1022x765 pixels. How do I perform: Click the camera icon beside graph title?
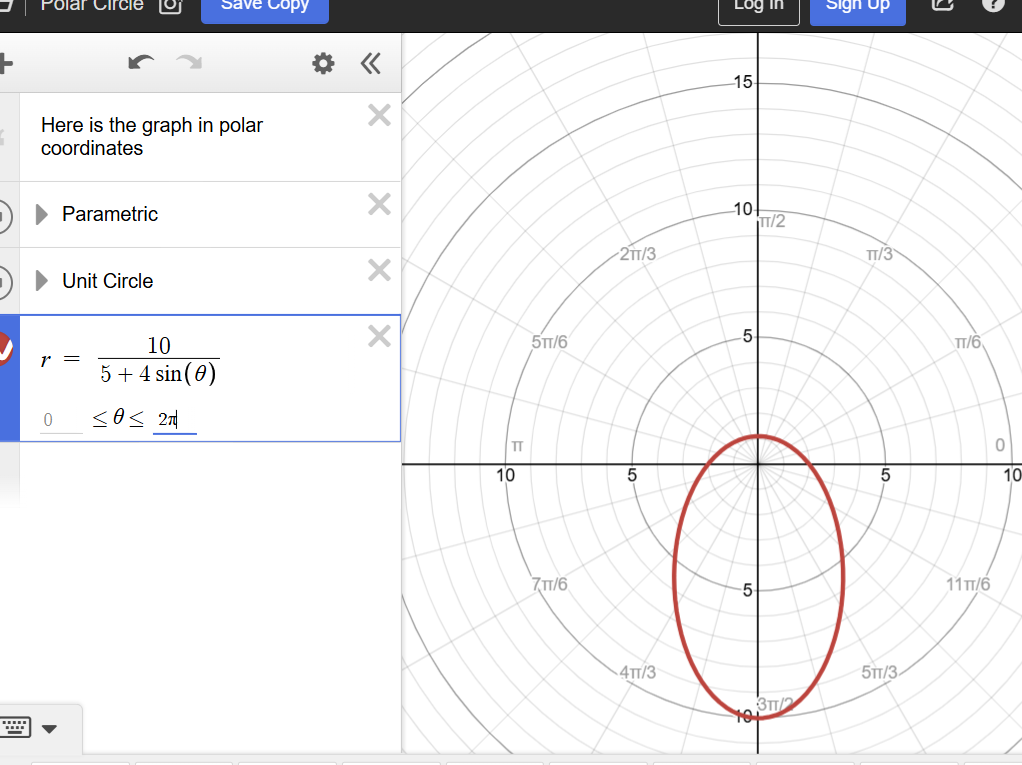(x=171, y=6)
